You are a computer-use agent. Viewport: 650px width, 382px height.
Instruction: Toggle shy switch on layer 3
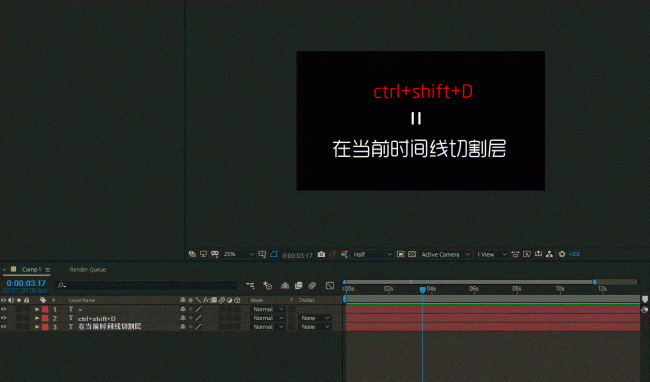pyautogui.click(x=182, y=327)
